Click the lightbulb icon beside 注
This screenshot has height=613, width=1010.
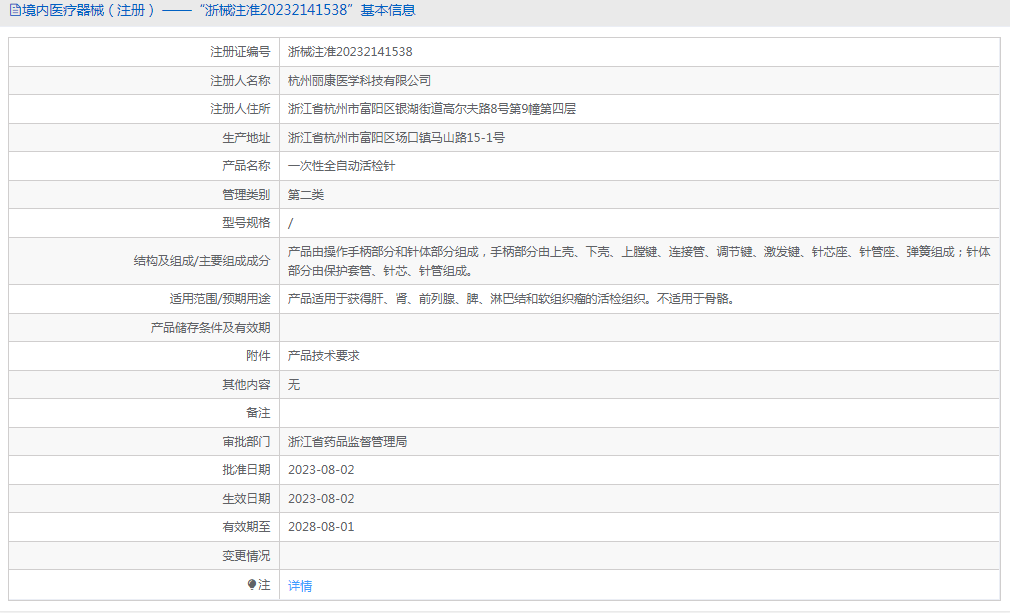252,585
